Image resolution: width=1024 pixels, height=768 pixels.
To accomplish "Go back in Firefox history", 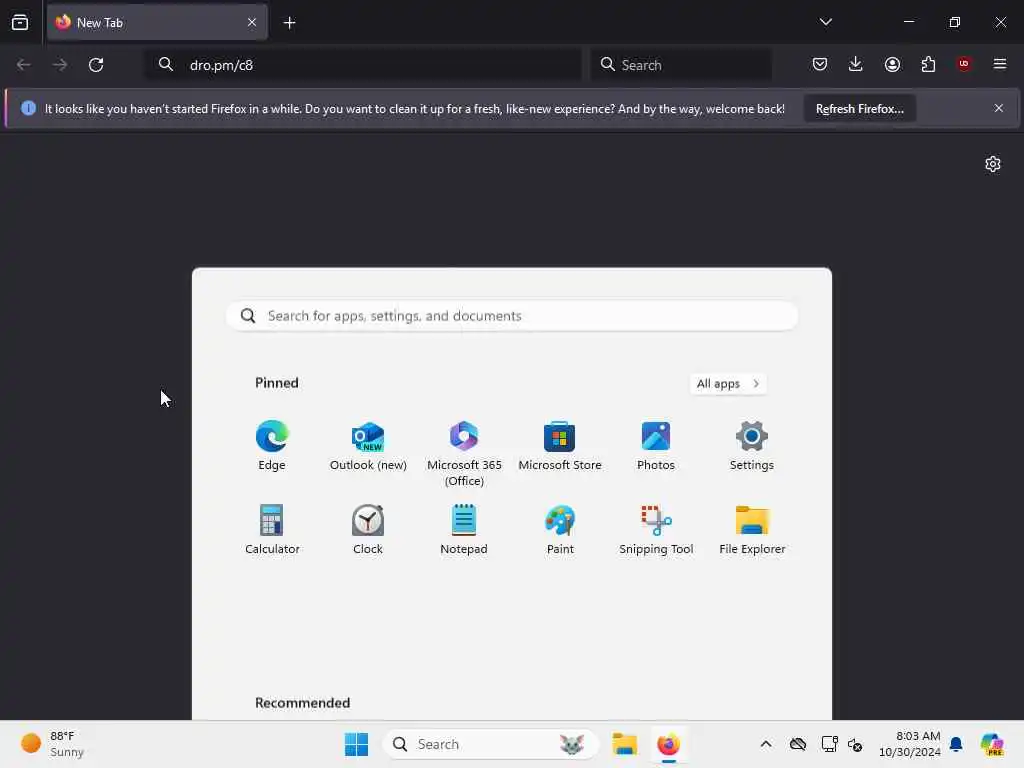I will pos(24,65).
